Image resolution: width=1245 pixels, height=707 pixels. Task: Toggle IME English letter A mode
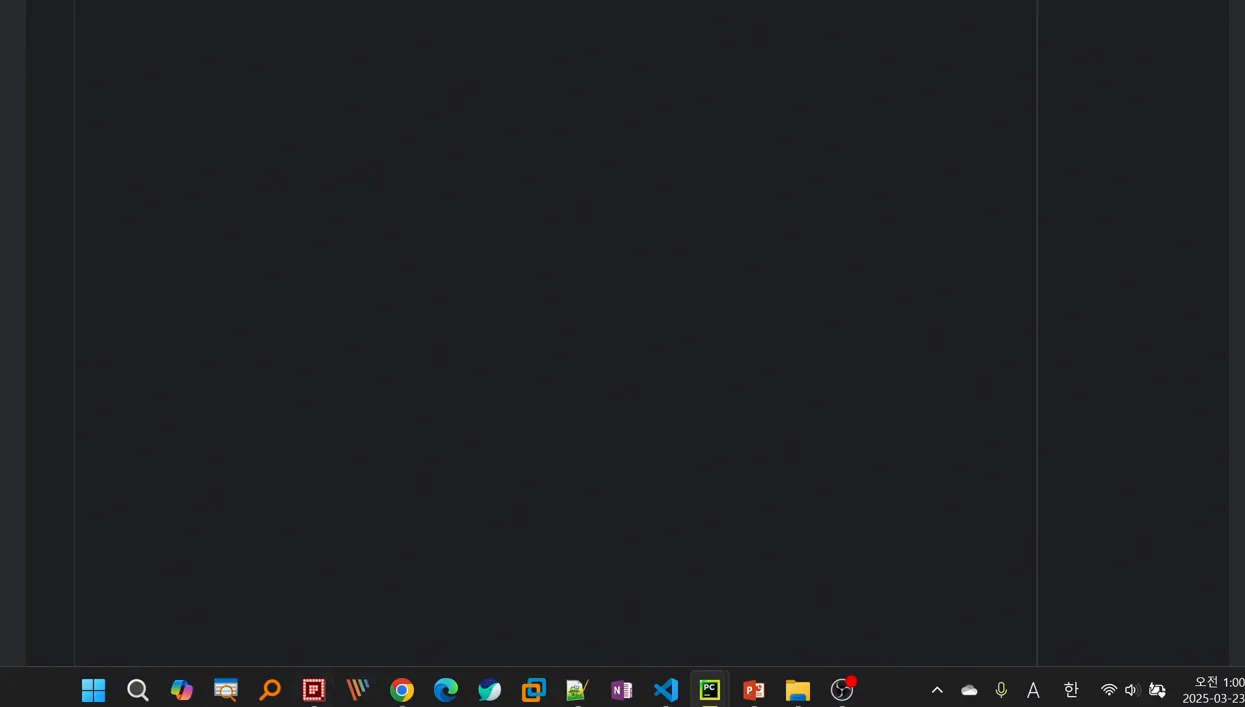[1033, 690]
